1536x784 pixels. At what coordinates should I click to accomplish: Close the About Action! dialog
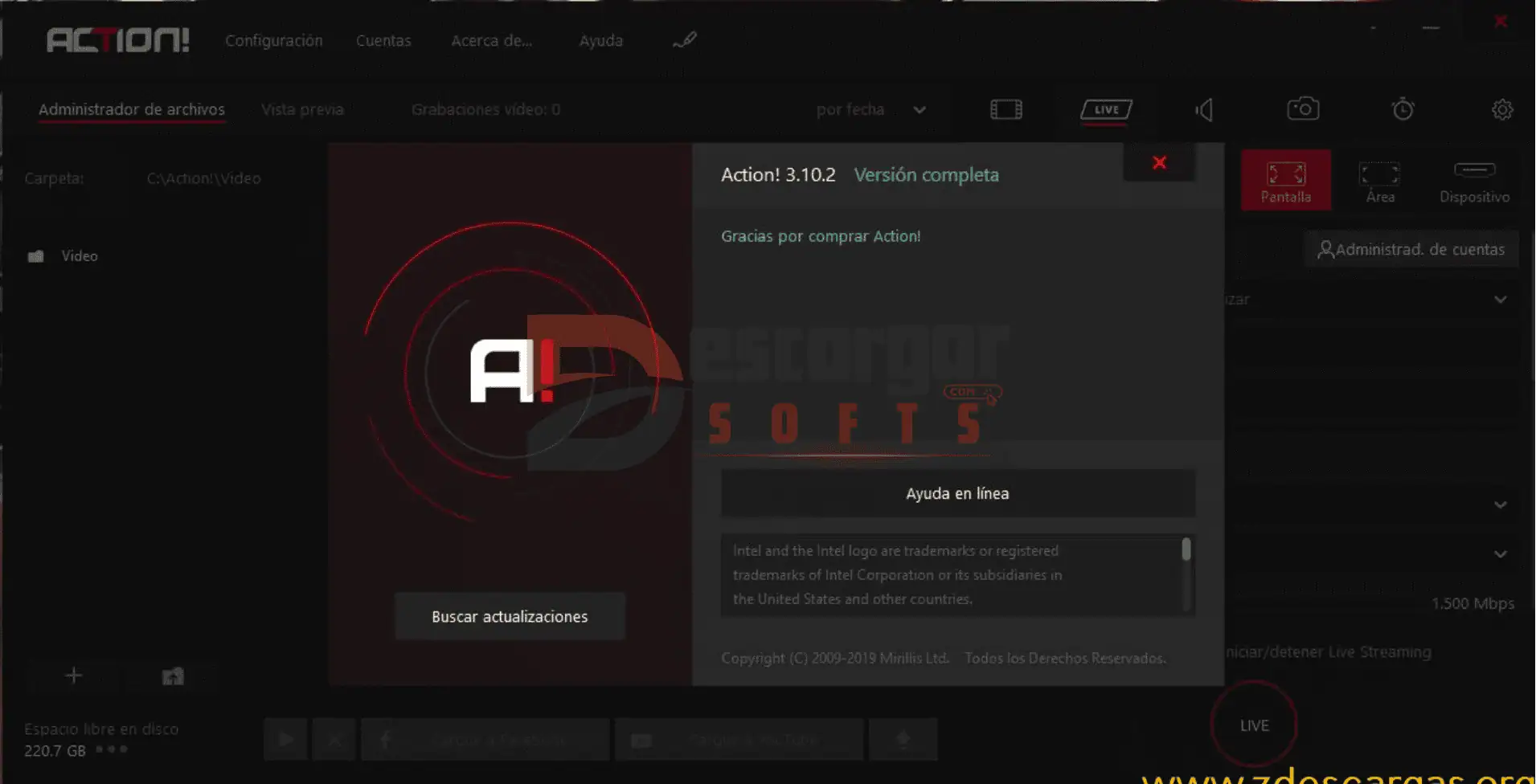coord(1159,162)
